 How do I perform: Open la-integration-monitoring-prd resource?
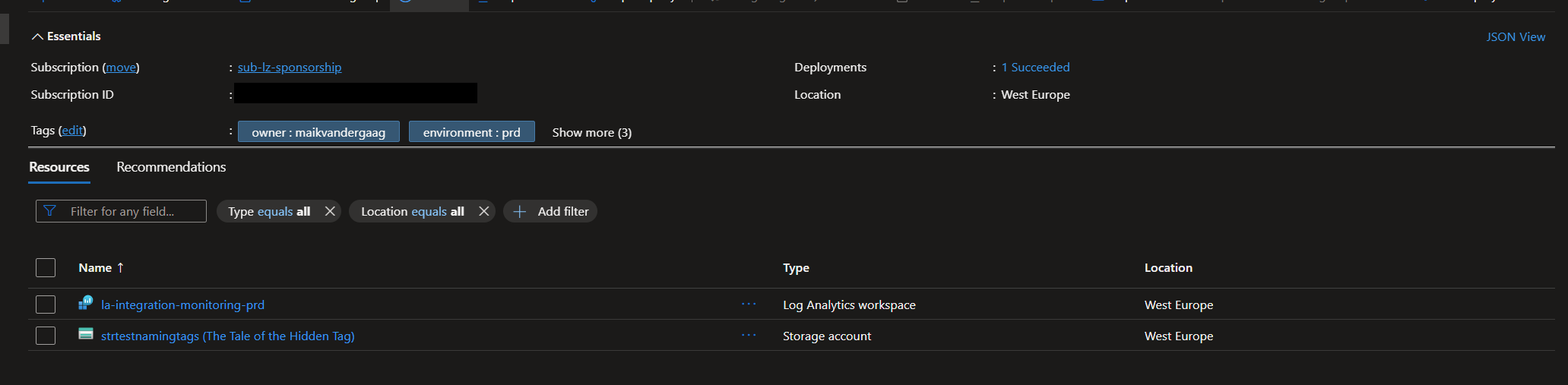tap(182, 305)
